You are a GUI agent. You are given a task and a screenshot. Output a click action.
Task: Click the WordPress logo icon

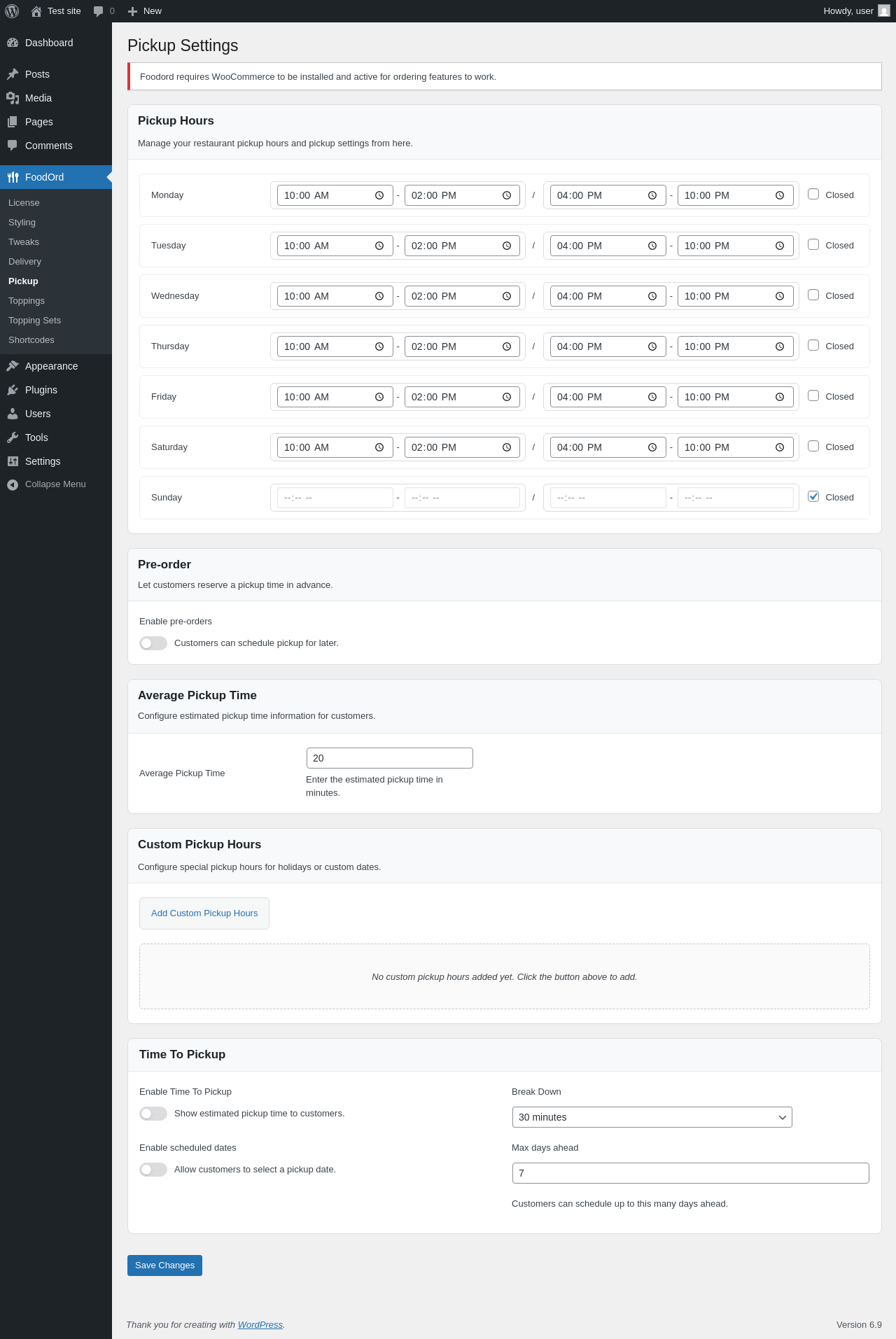pyautogui.click(x=12, y=11)
